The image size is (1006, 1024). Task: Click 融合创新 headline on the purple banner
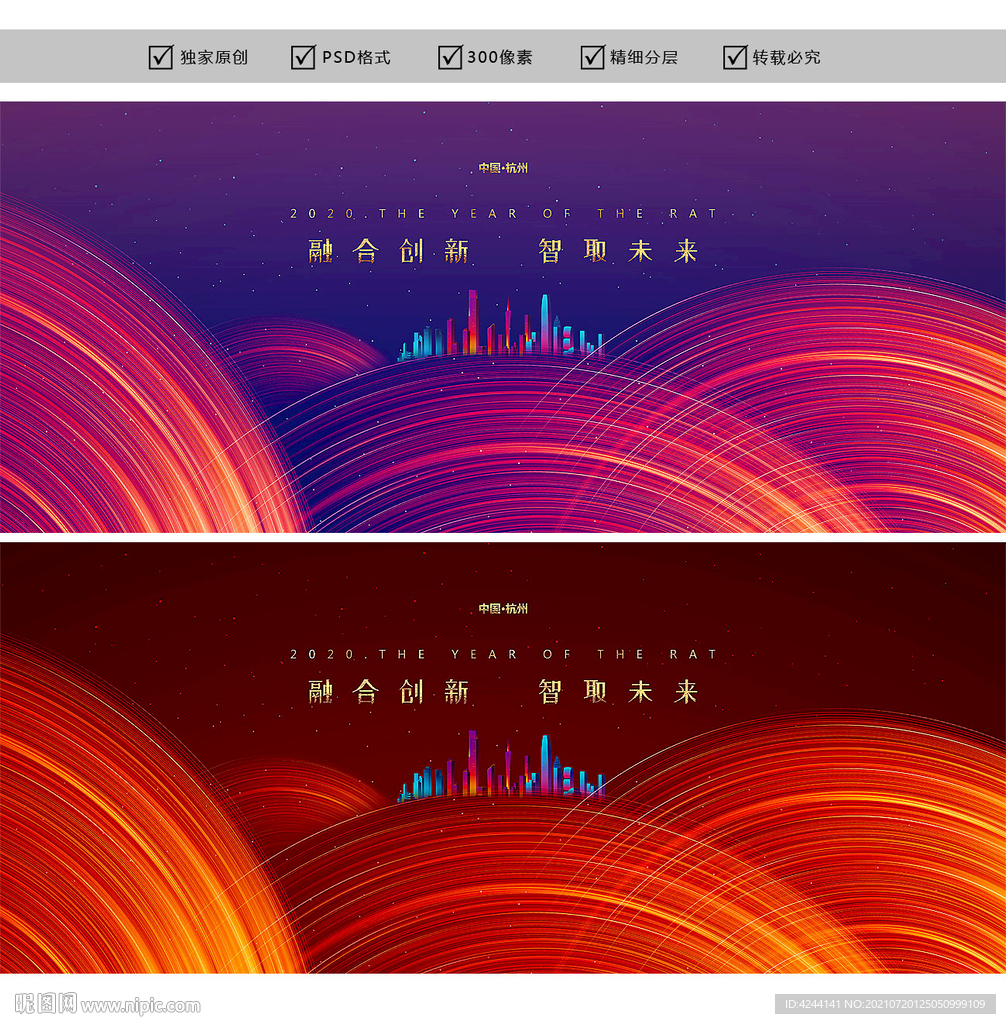click(x=389, y=251)
